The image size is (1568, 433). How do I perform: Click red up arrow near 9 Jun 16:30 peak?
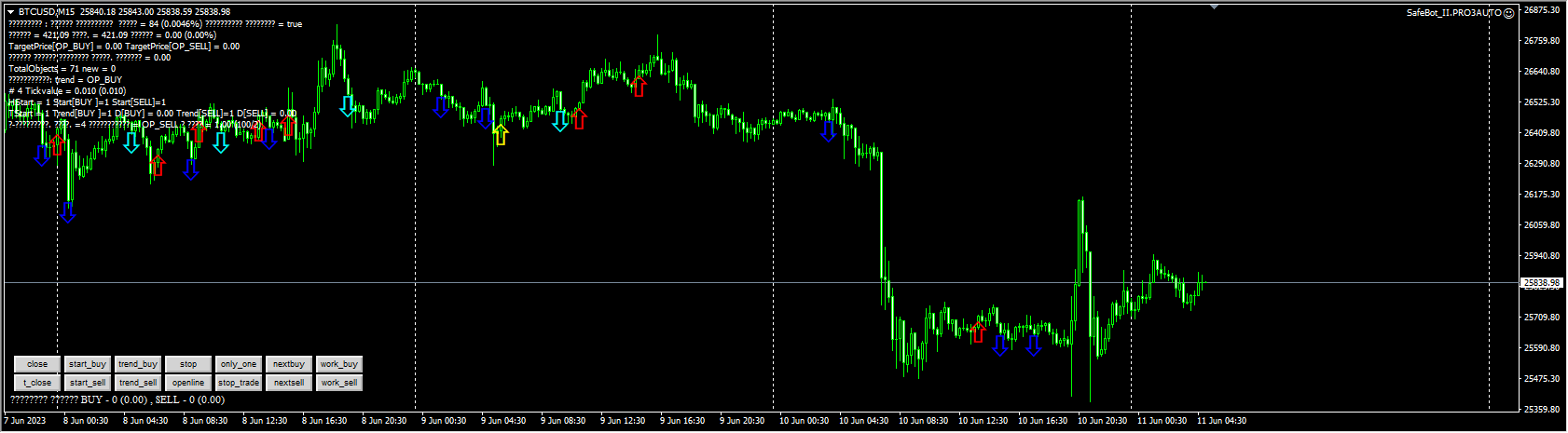click(x=639, y=86)
